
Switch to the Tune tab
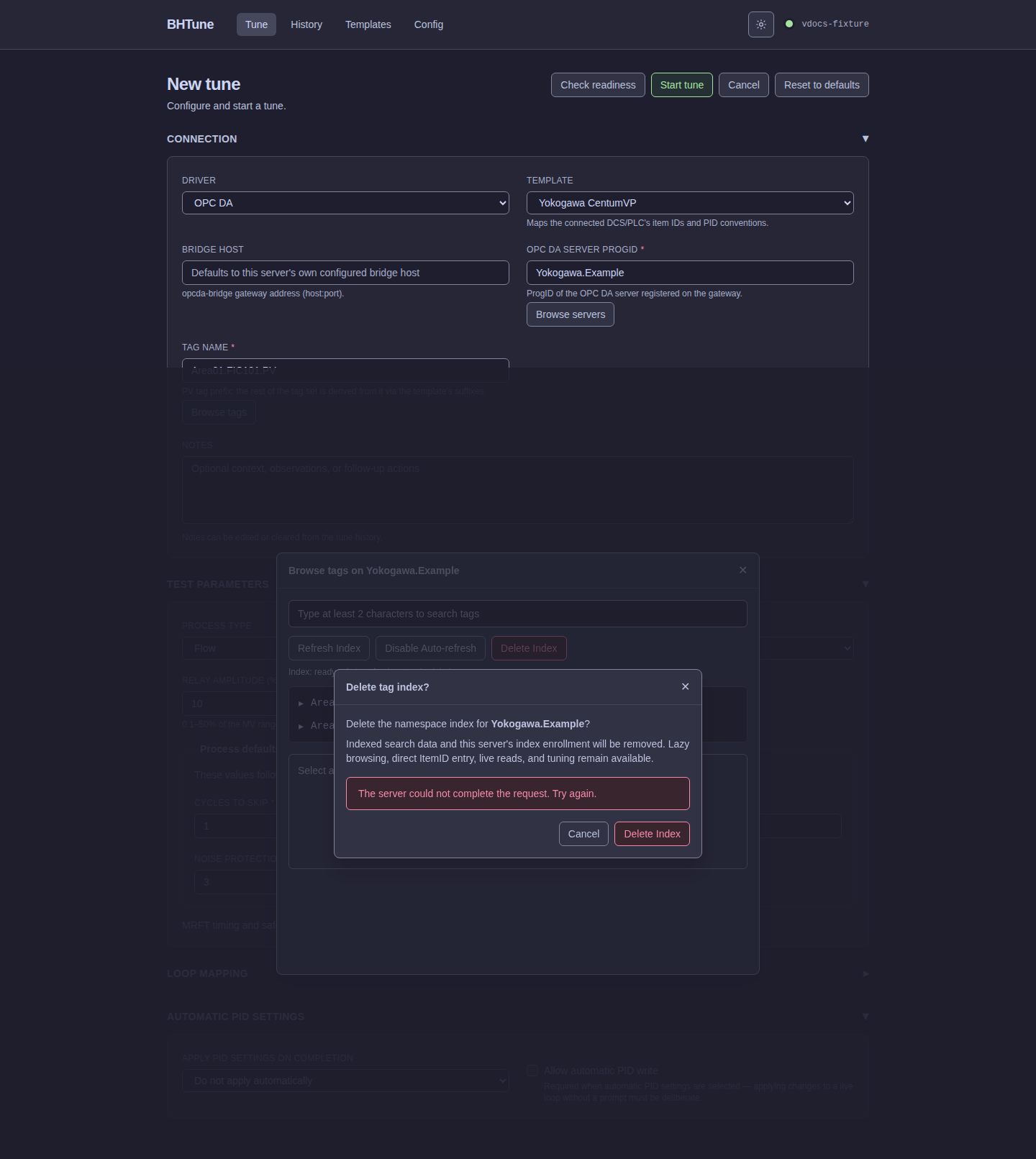256,24
